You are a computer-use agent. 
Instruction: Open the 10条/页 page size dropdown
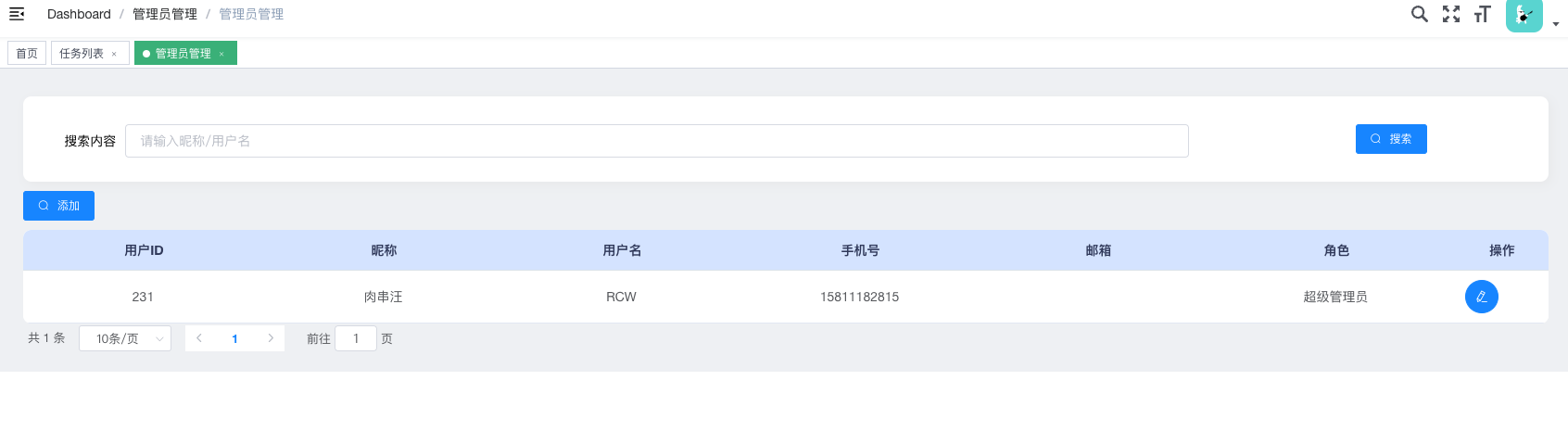[x=125, y=338]
